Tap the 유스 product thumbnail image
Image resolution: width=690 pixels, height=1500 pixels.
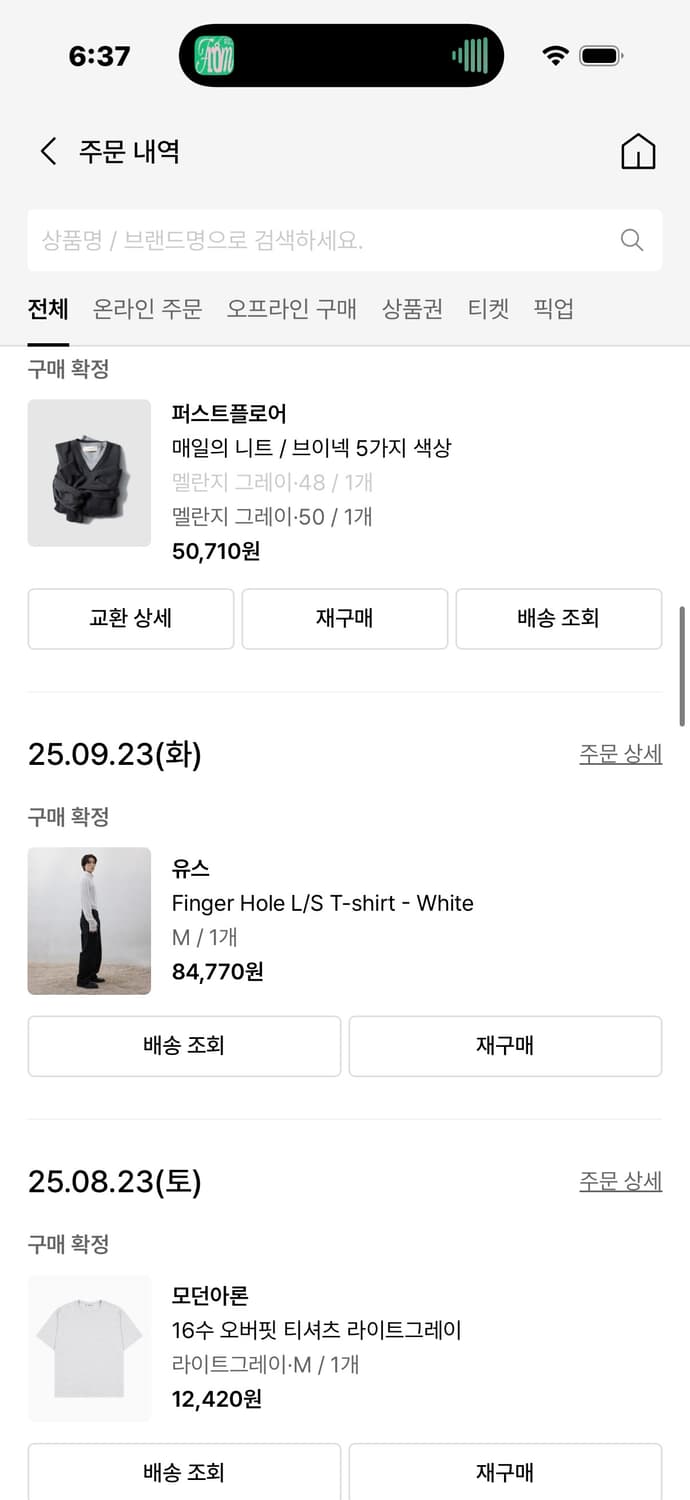coord(89,920)
